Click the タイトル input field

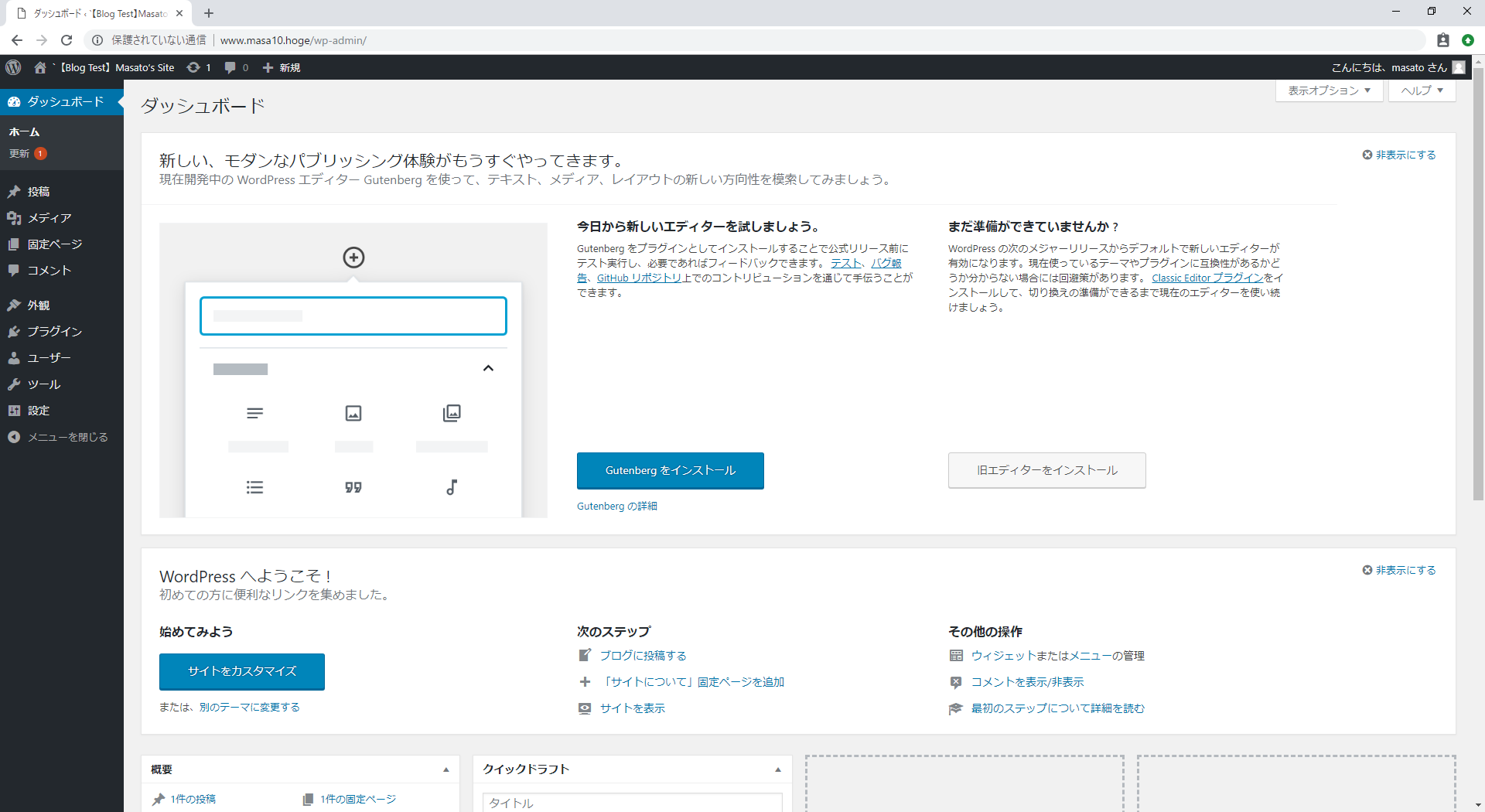(633, 802)
